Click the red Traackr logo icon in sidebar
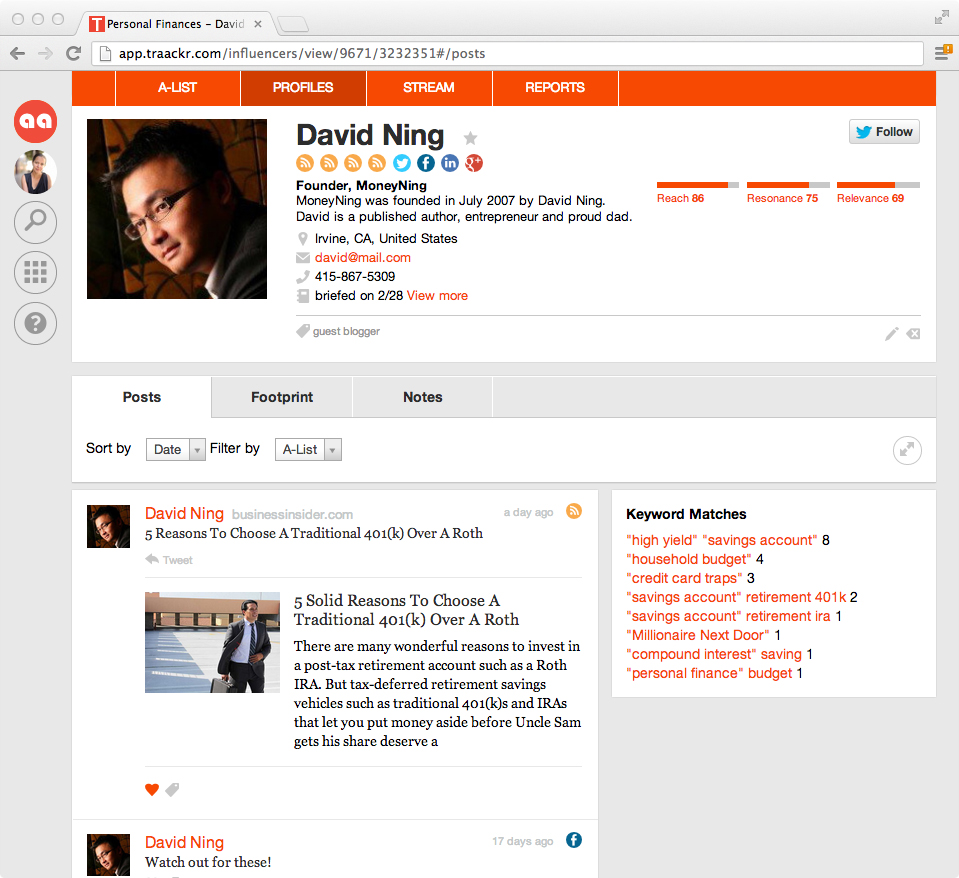959x878 pixels. pos(35,121)
